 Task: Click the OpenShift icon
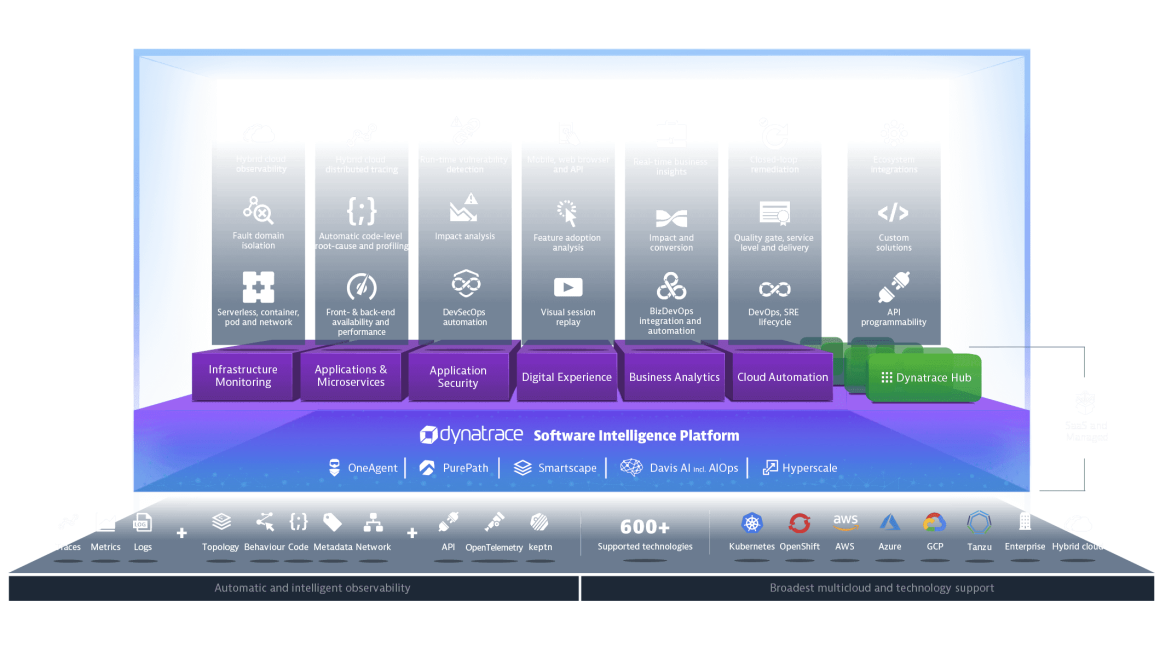coord(799,520)
